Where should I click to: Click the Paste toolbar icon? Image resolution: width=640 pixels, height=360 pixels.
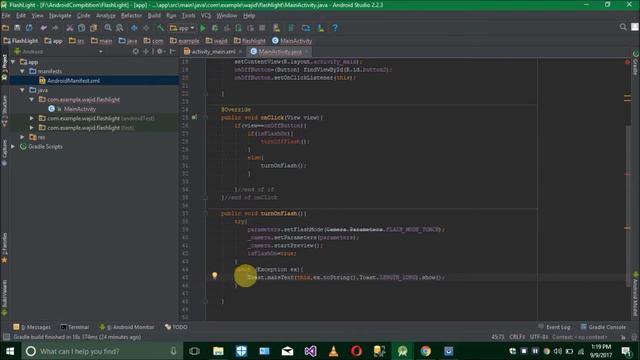pyautogui.click(x=93, y=28)
